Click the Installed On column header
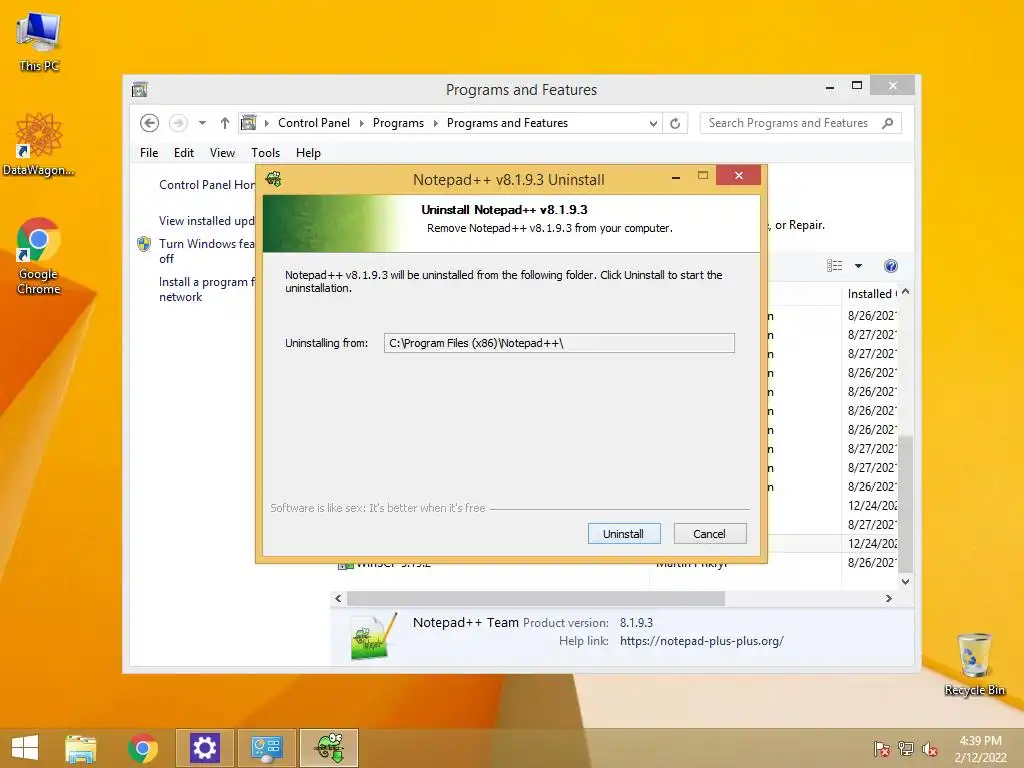 pyautogui.click(x=871, y=294)
